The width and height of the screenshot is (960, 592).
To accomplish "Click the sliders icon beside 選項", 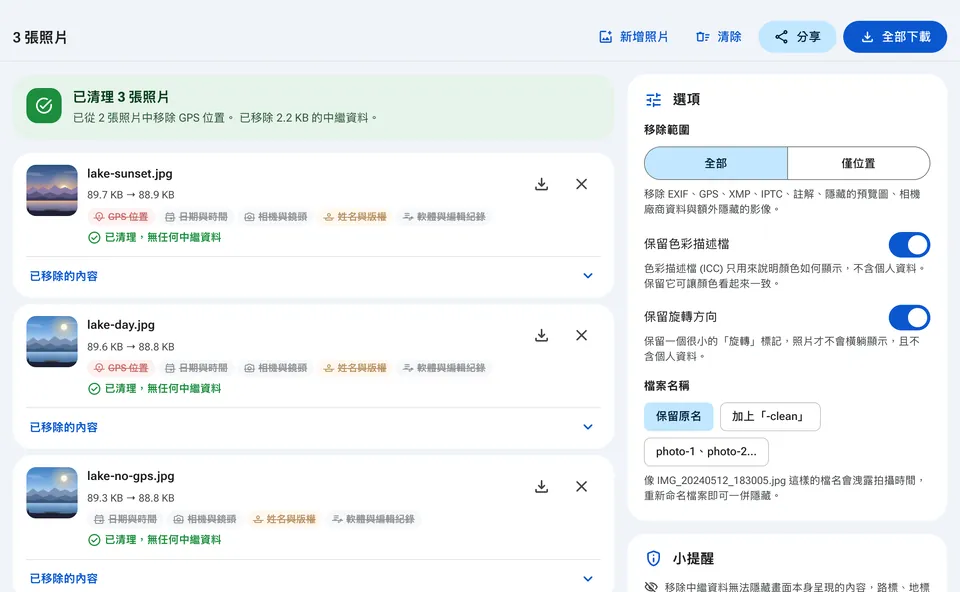I will click(654, 100).
